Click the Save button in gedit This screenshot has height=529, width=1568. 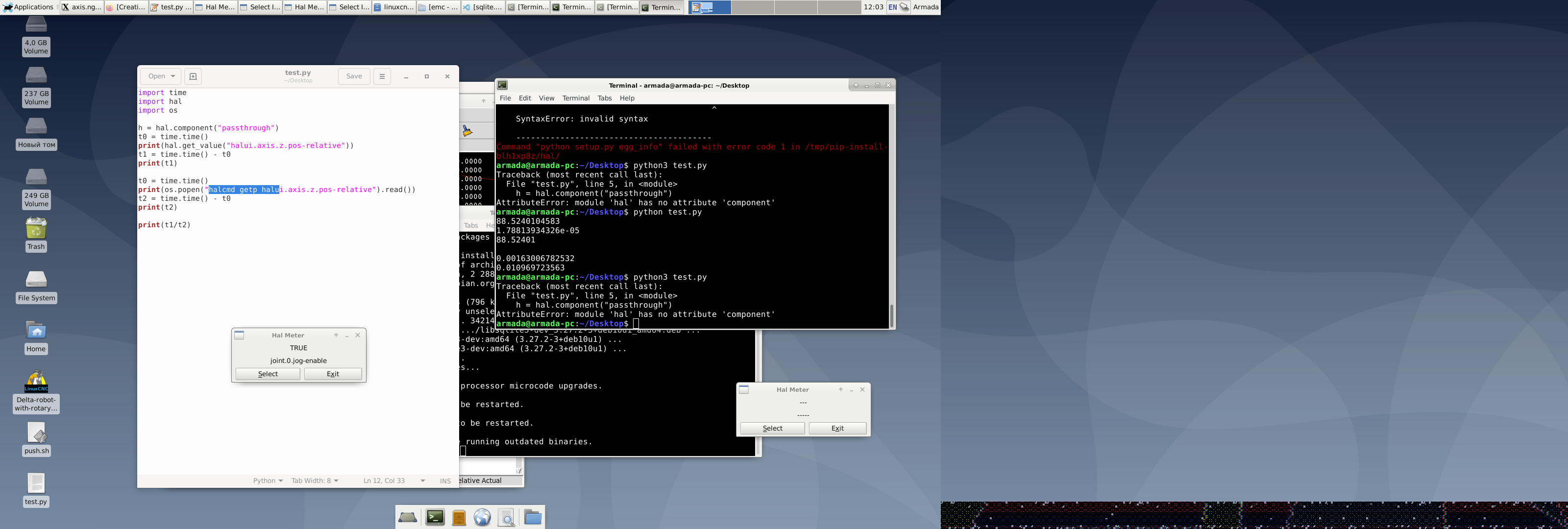tap(354, 76)
